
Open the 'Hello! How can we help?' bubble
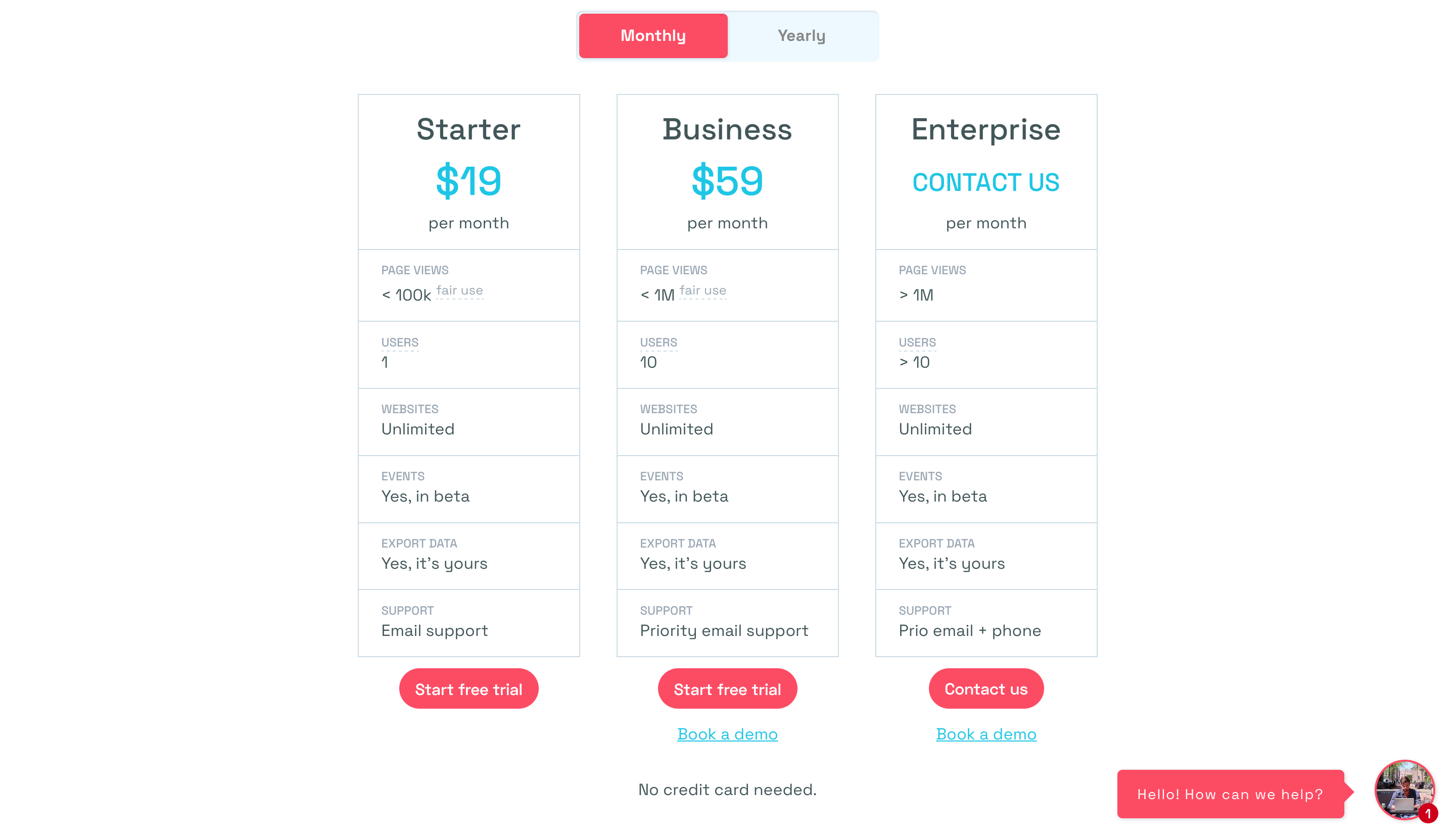(x=1230, y=795)
